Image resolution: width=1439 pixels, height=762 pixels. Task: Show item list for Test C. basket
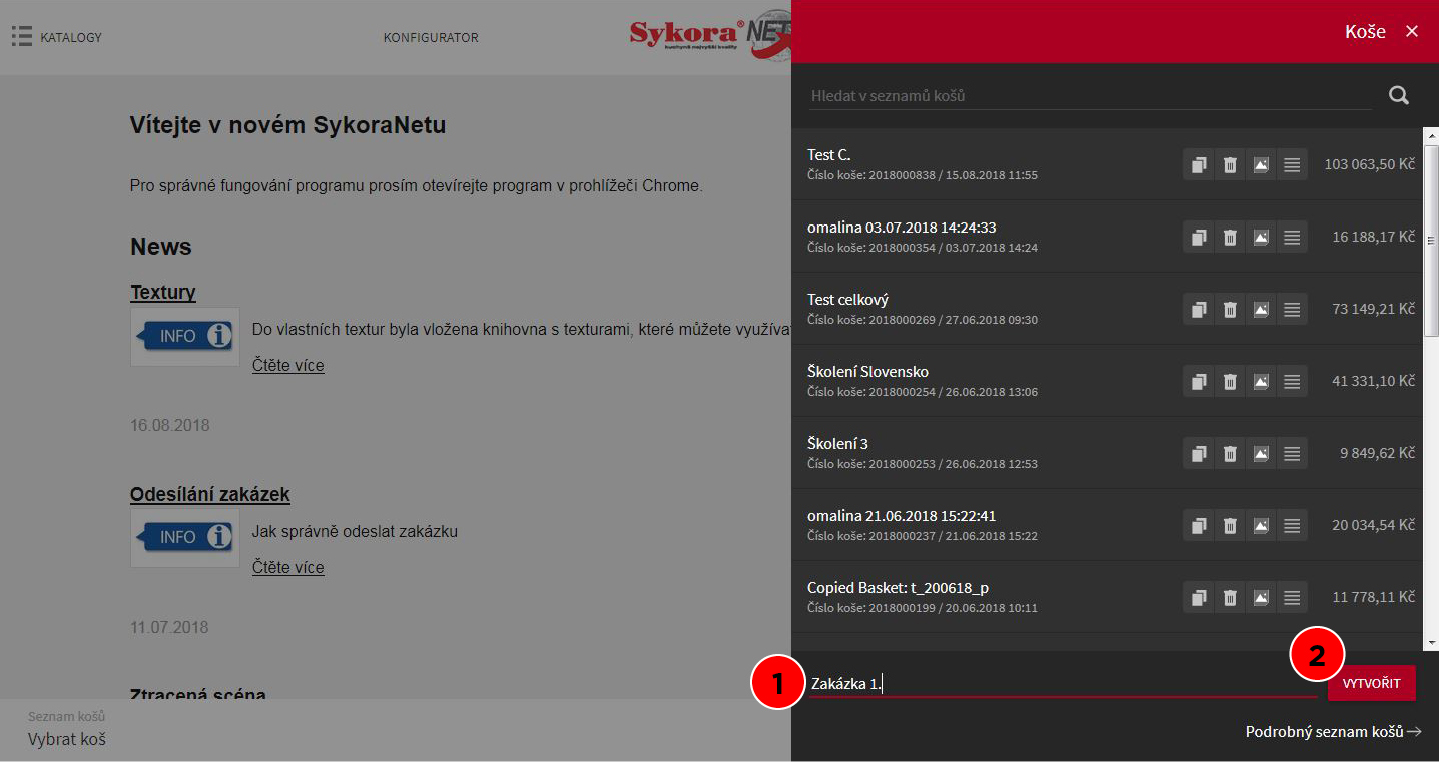click(x=1292, y=165)
